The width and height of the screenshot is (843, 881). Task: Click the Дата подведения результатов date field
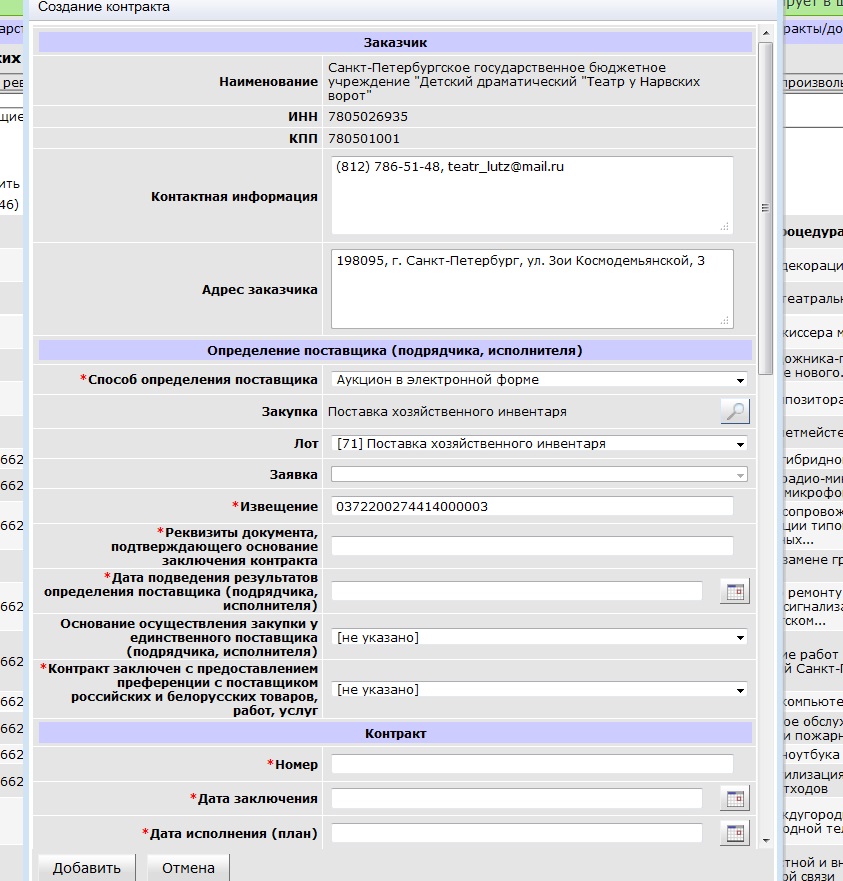[516, 591]
